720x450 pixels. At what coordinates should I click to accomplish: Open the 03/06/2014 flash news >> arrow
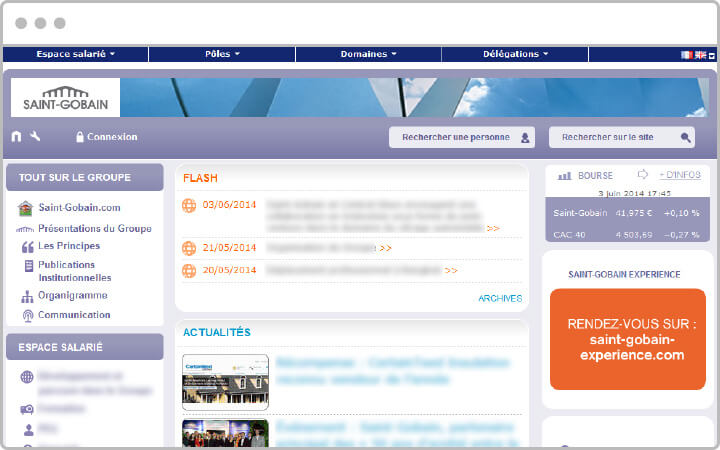493,228
